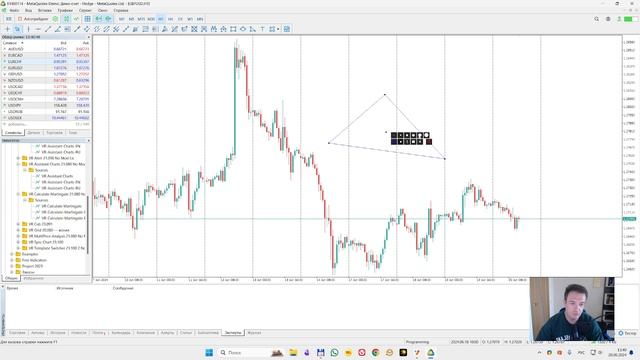
Task: Choose the rectangle shape tool
Action: [x=233, y=29]
